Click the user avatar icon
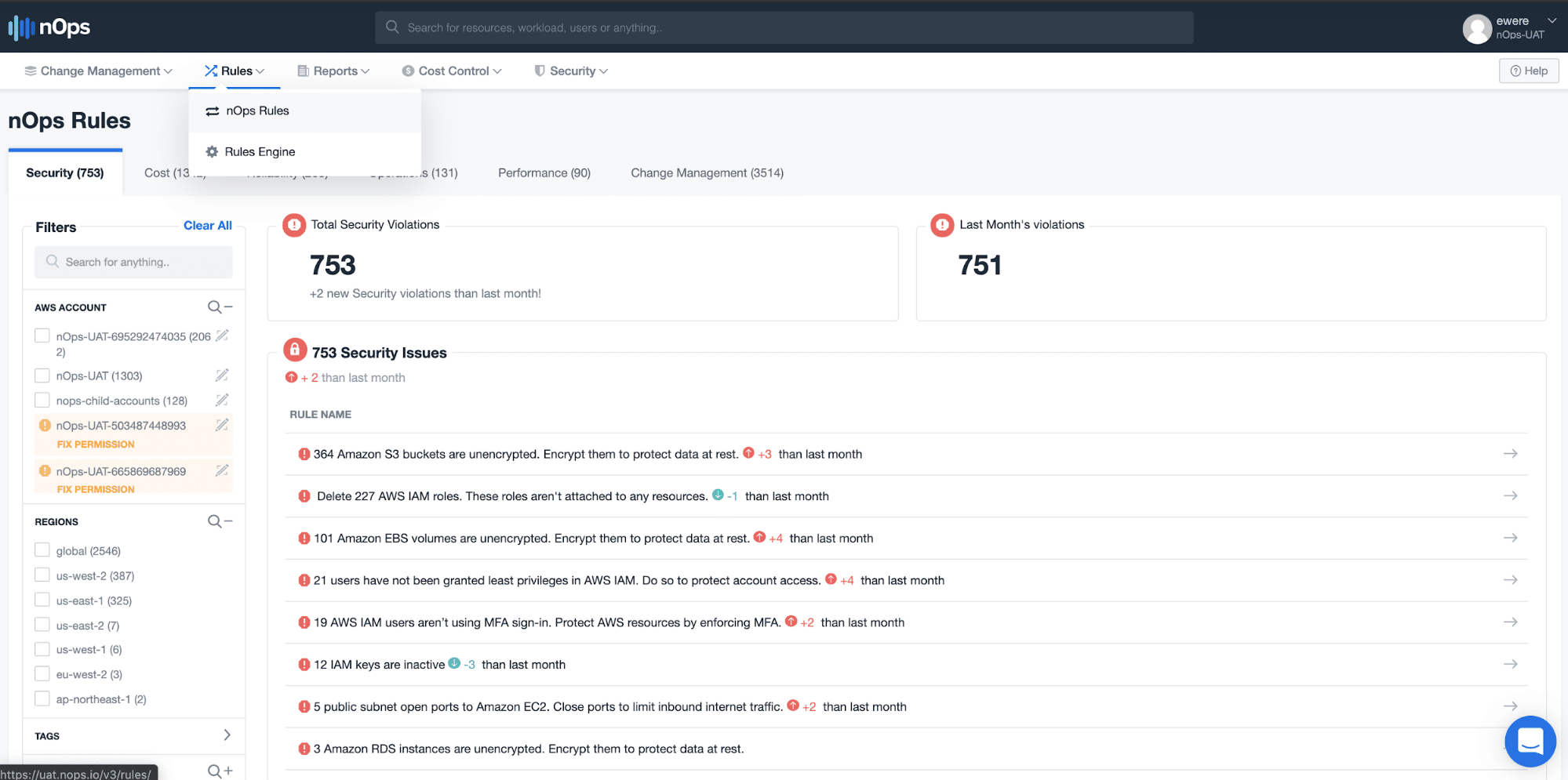This screenshot has width=1568, height=780. [1476, 29]
